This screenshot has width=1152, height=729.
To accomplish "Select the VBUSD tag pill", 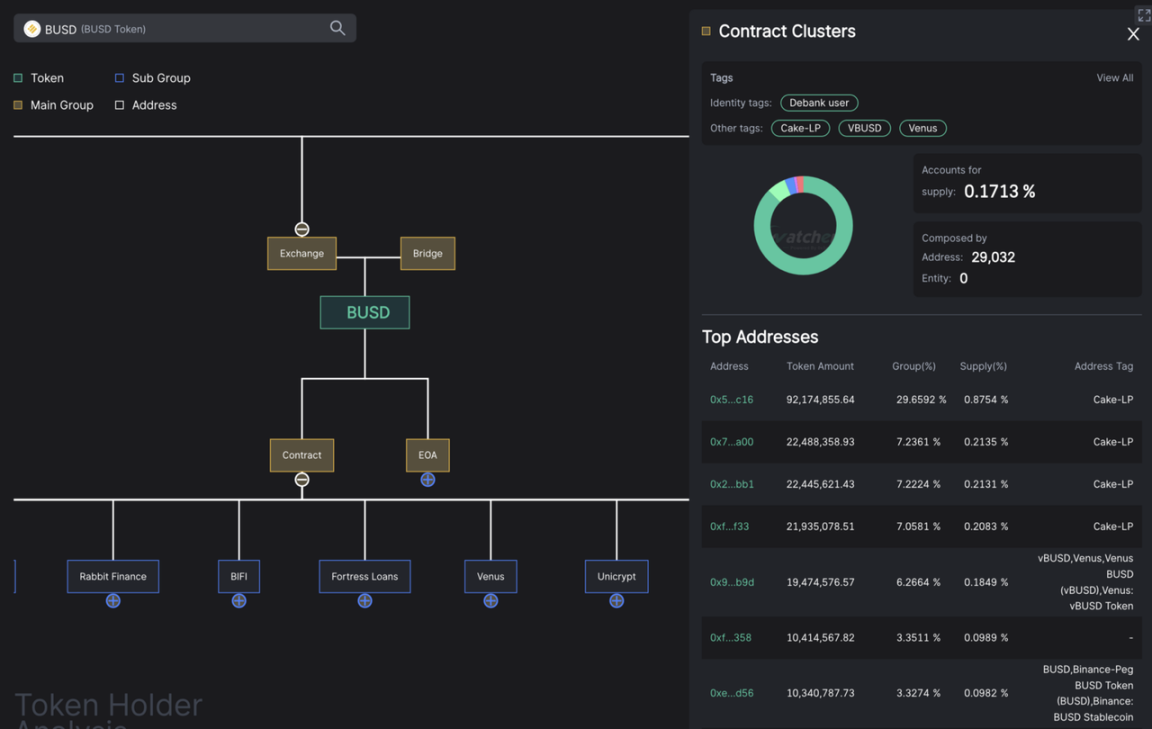I will pyautogui.click(x=864, y=128).
